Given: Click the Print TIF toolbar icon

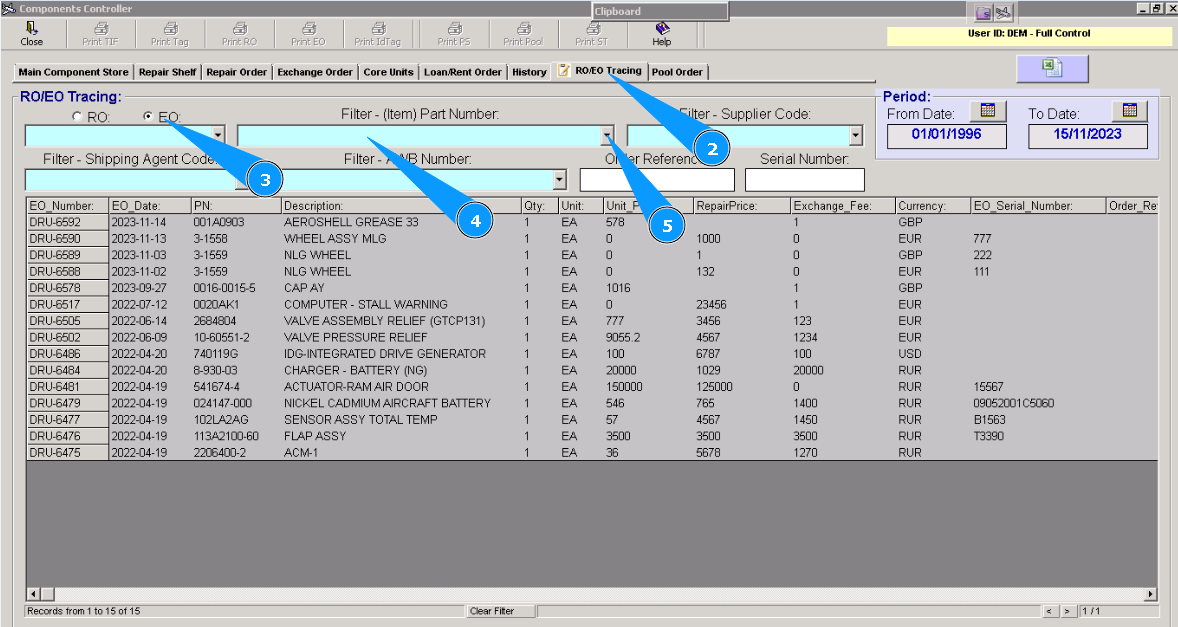Looking at the screenshot, I should click(101, 34).
